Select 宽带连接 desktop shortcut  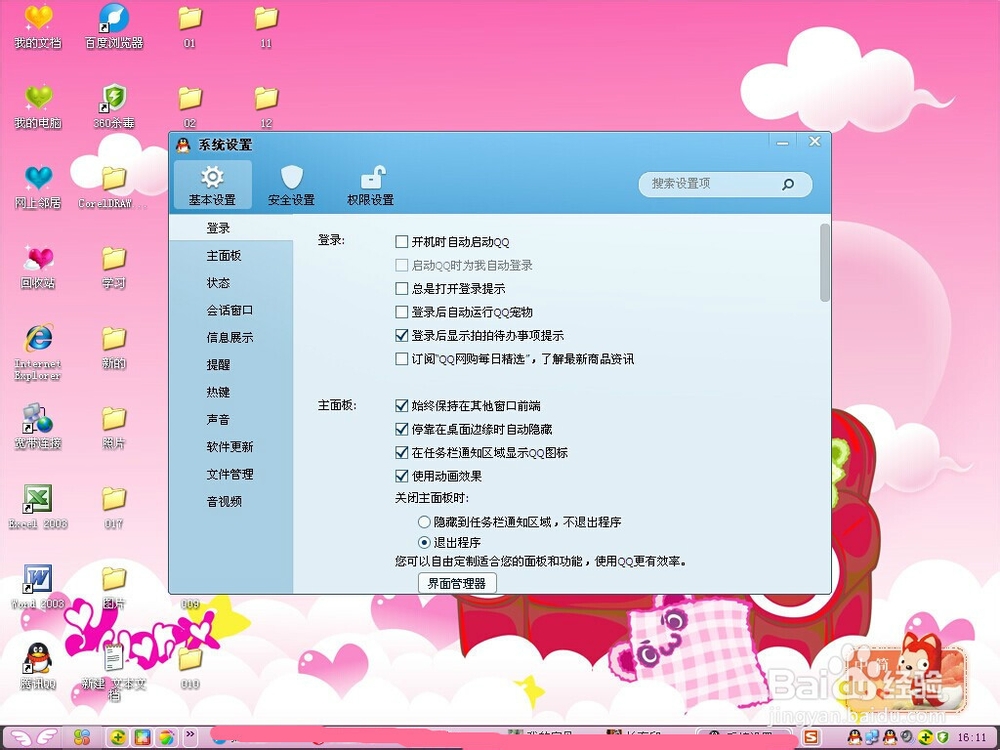38,427
